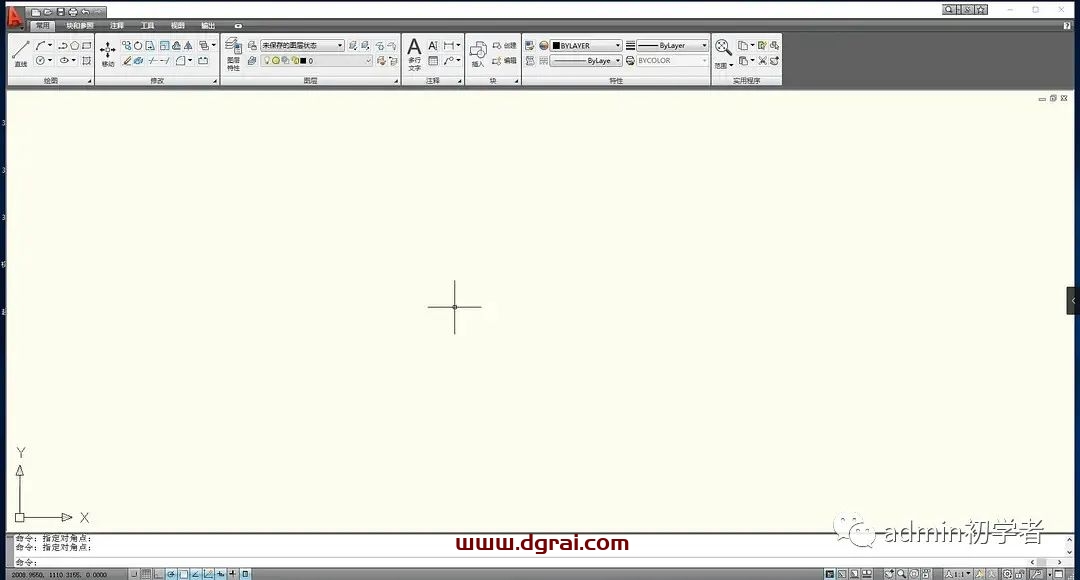Open the red A application menu

(14, 17)
